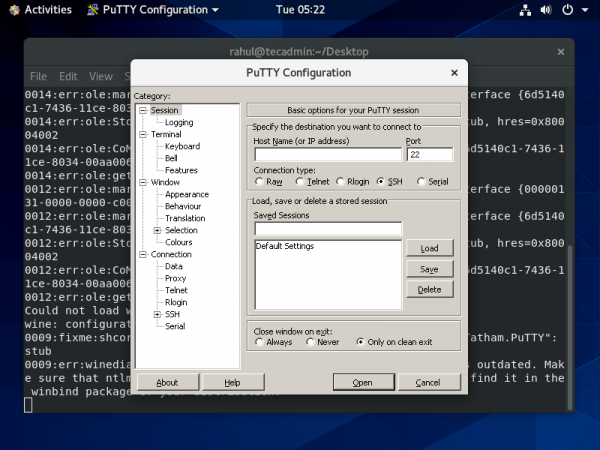Open the Activities overview
This screenshot has height=450, width=600.
[39, 10]
